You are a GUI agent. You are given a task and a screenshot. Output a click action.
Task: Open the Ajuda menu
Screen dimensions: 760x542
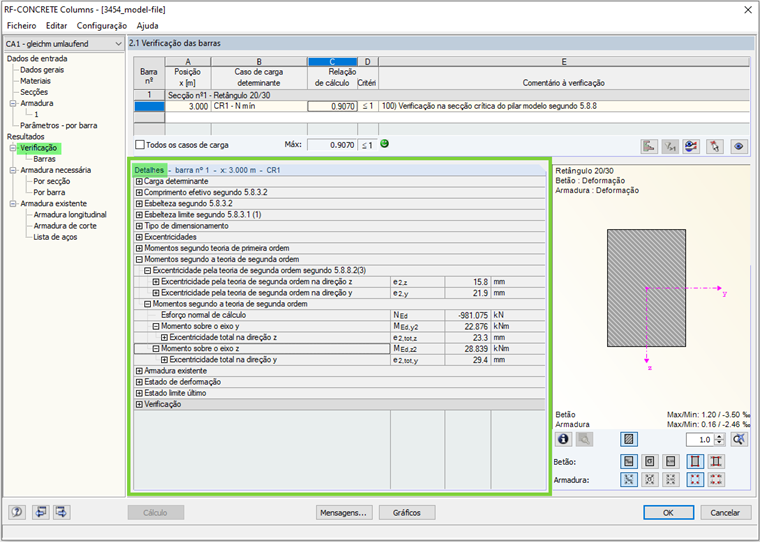pyautogui.click(x=147, y=26)
